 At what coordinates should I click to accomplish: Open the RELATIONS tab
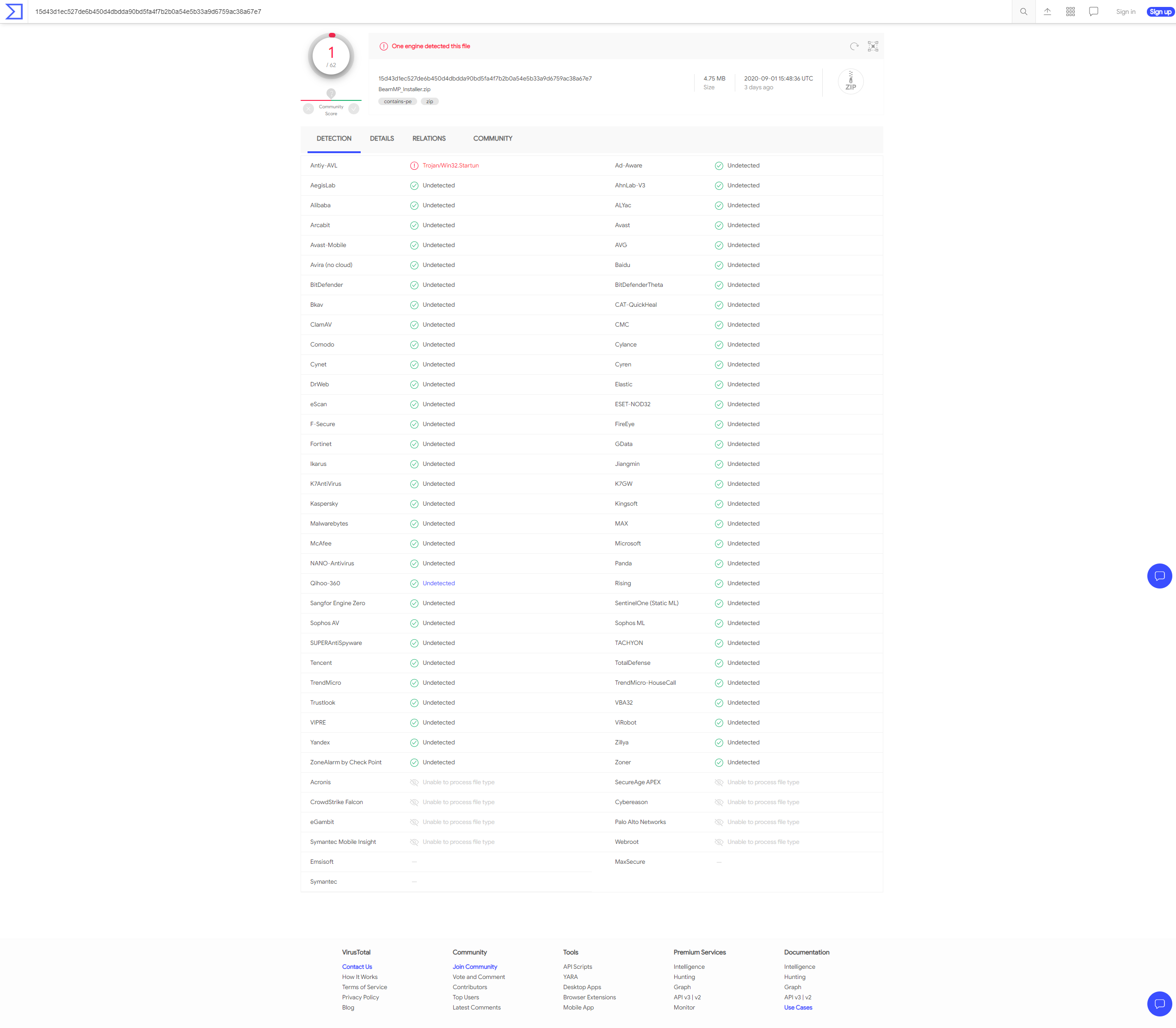pos(429,139)
